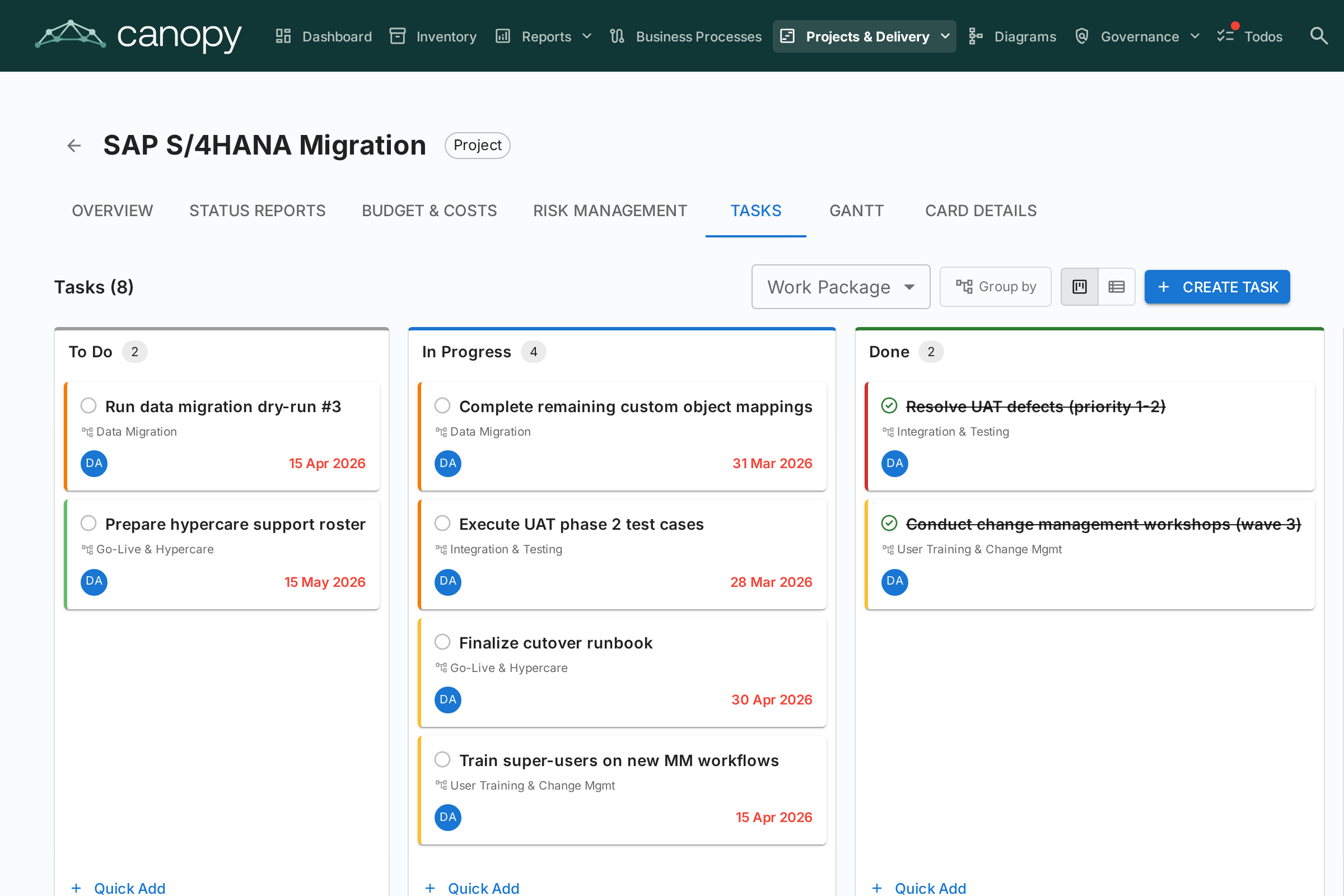This screenshot has width=1344, height=896.
Task: Open the Group by selector
Action: 996,287
